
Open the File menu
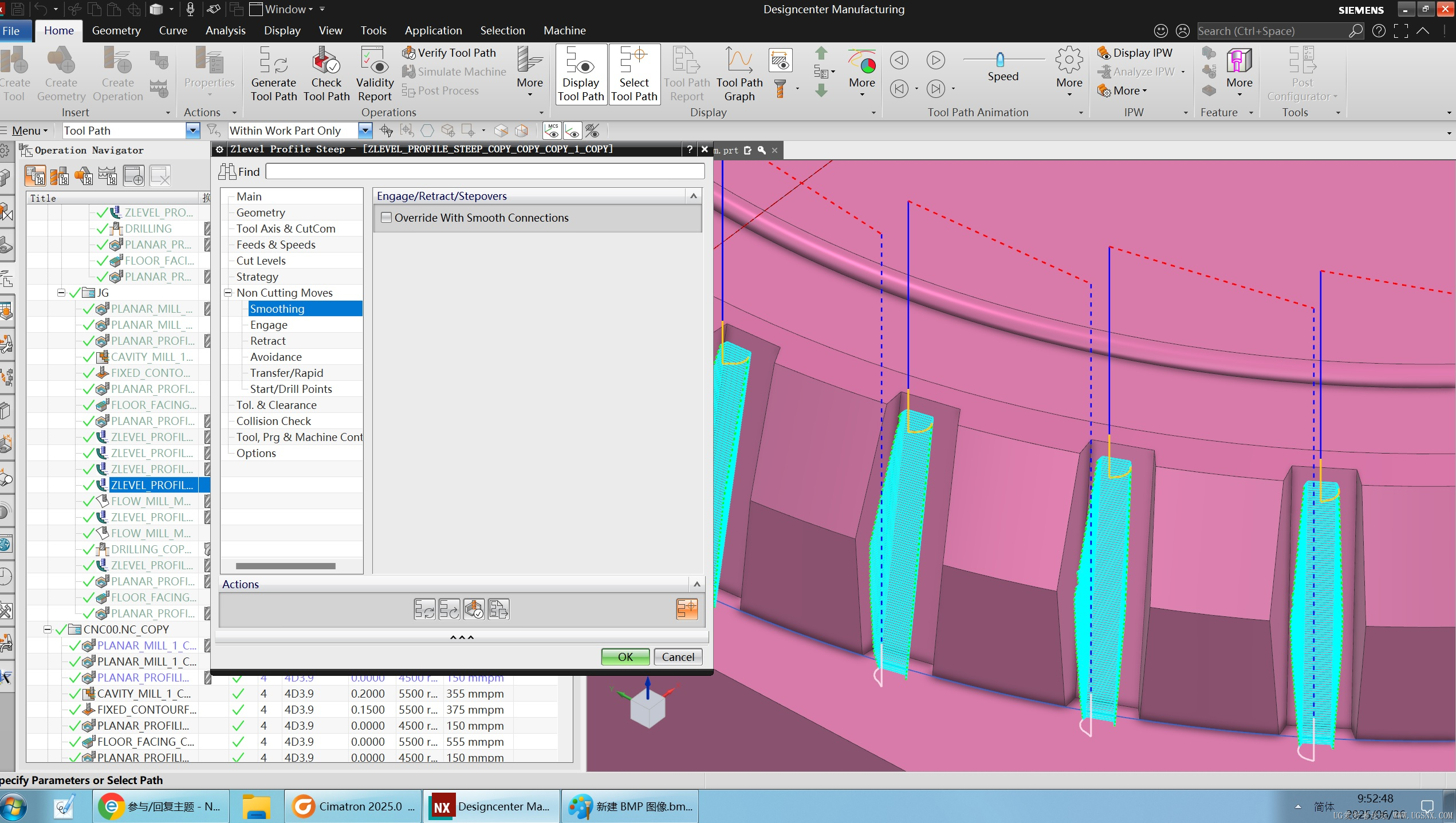coord(11,31)
